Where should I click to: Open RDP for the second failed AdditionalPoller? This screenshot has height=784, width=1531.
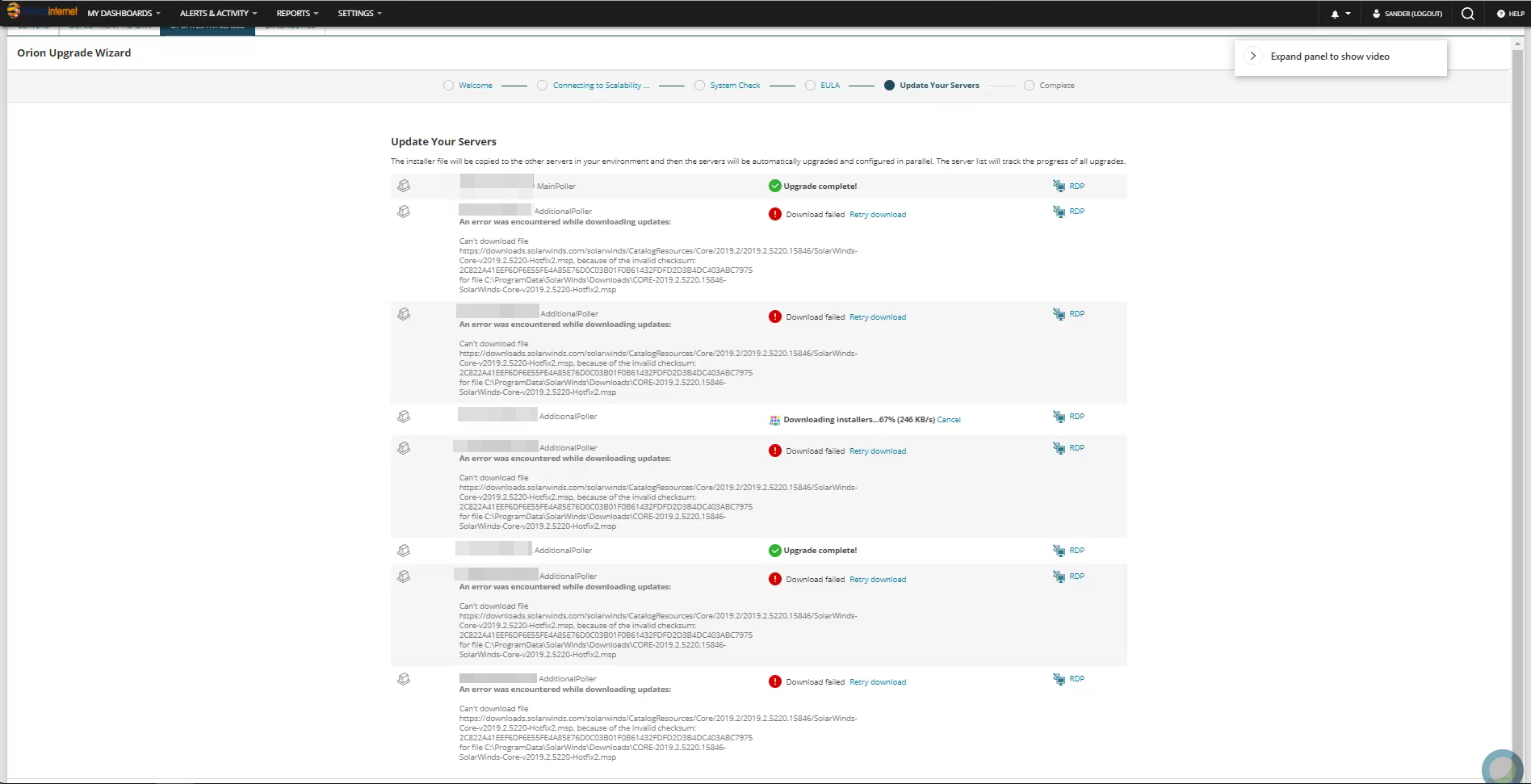1069,314
